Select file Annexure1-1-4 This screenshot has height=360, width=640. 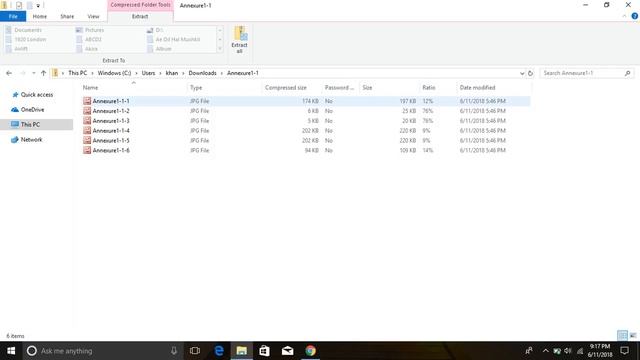(111, 131)
